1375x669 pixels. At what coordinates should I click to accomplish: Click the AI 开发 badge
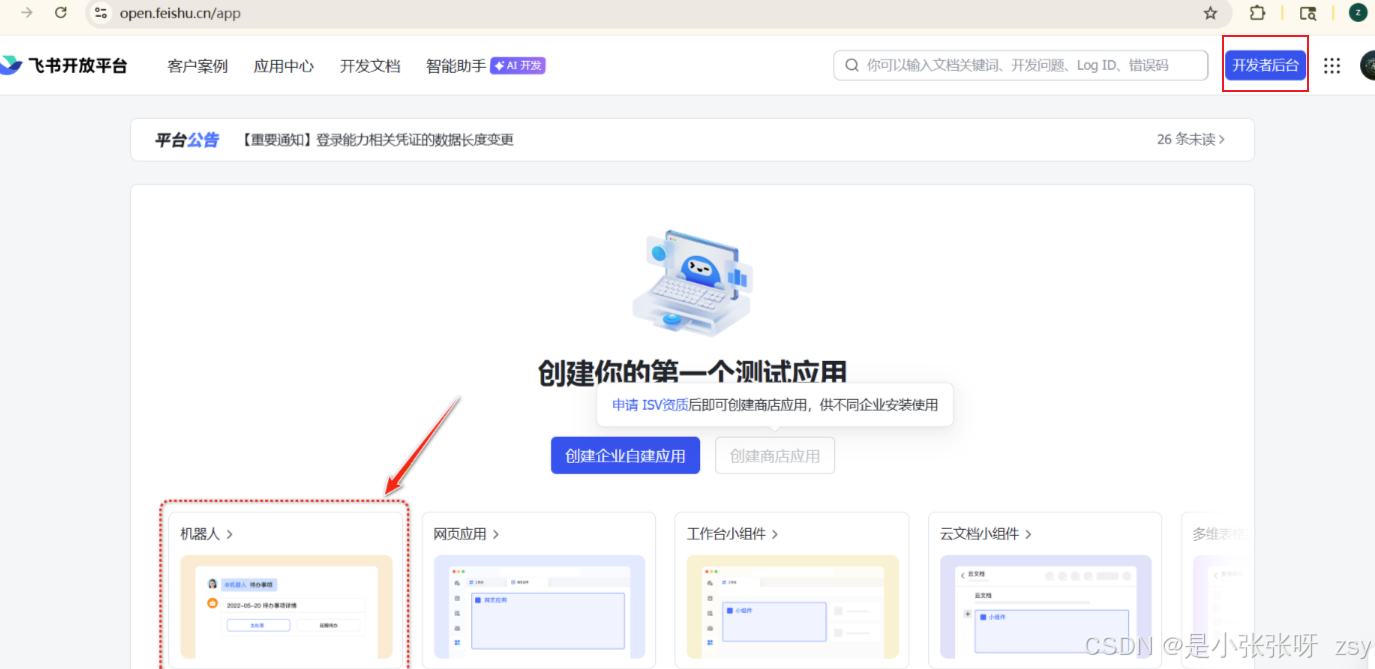pos(518,66)
